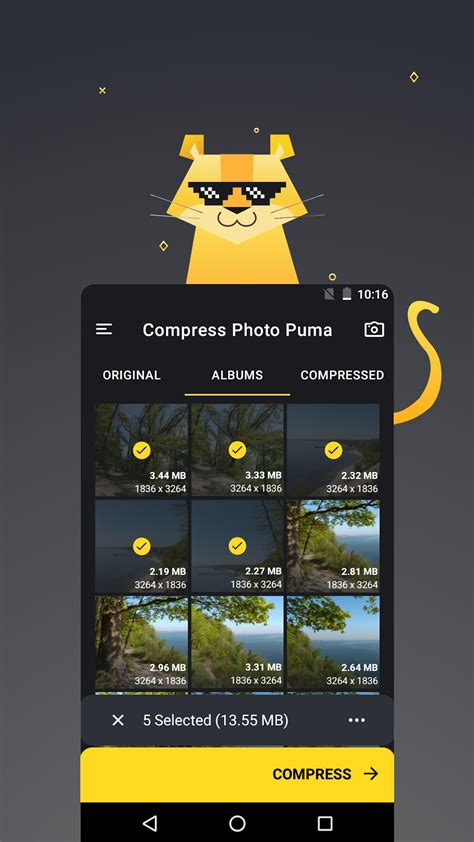
Task: Switch to the ORIGINAL tab
Action: pos(132,375)
